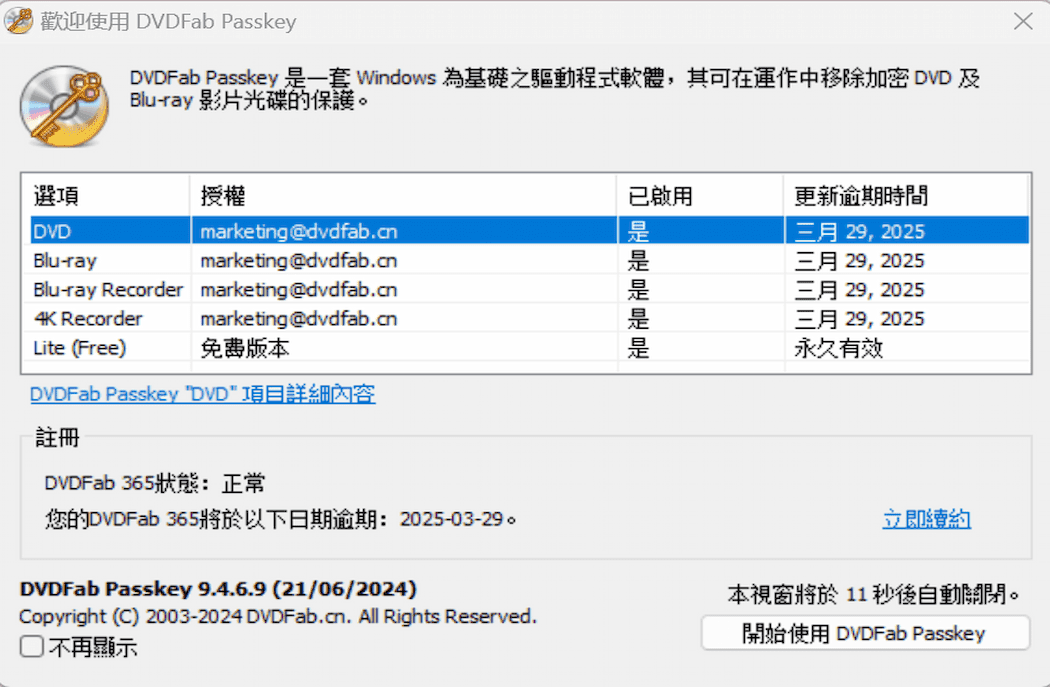1050x687 pixels.
Task: Click the 免費版本 cell
Action: point(245,348)
